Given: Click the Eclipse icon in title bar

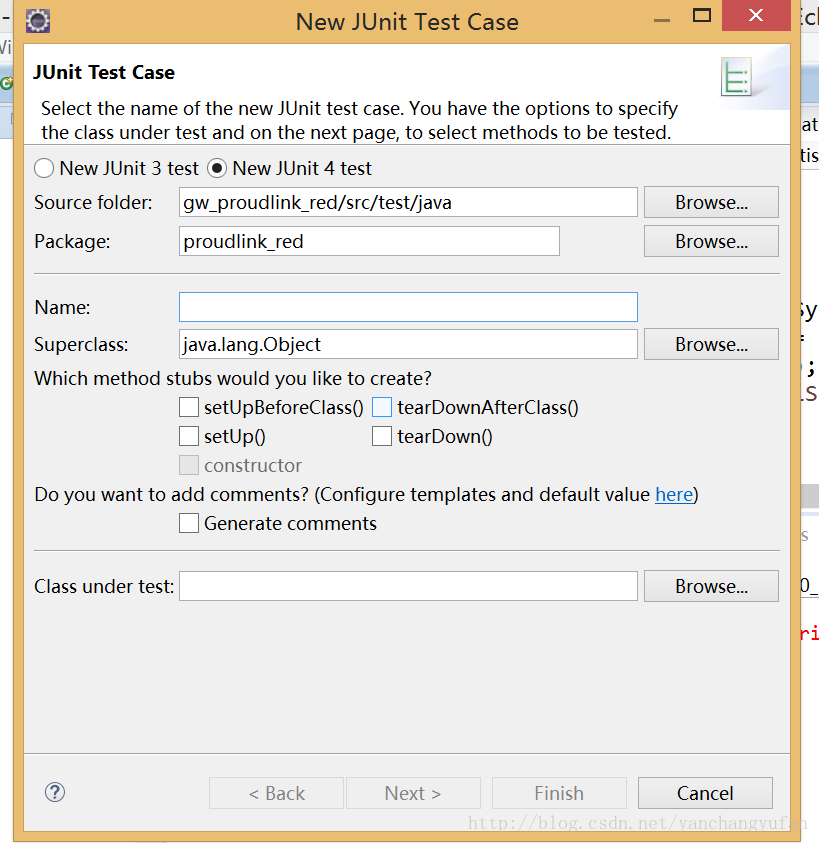Looking at the screenshot, I should coord(38,19).
